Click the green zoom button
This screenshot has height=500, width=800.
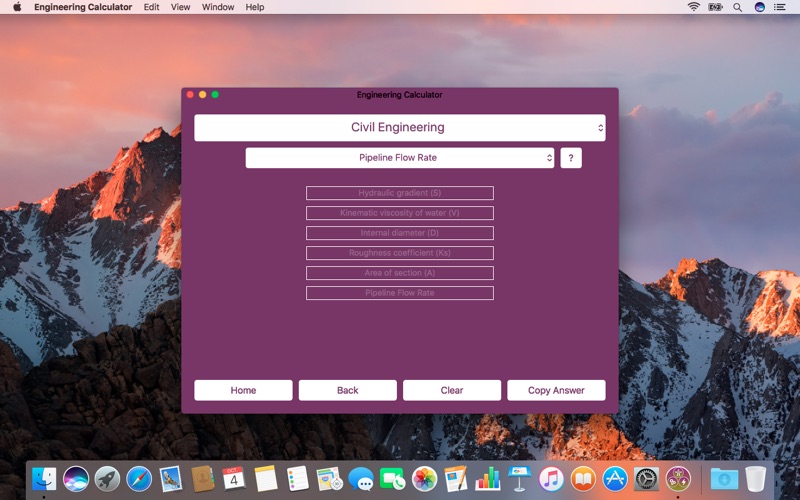coord(215,95)
